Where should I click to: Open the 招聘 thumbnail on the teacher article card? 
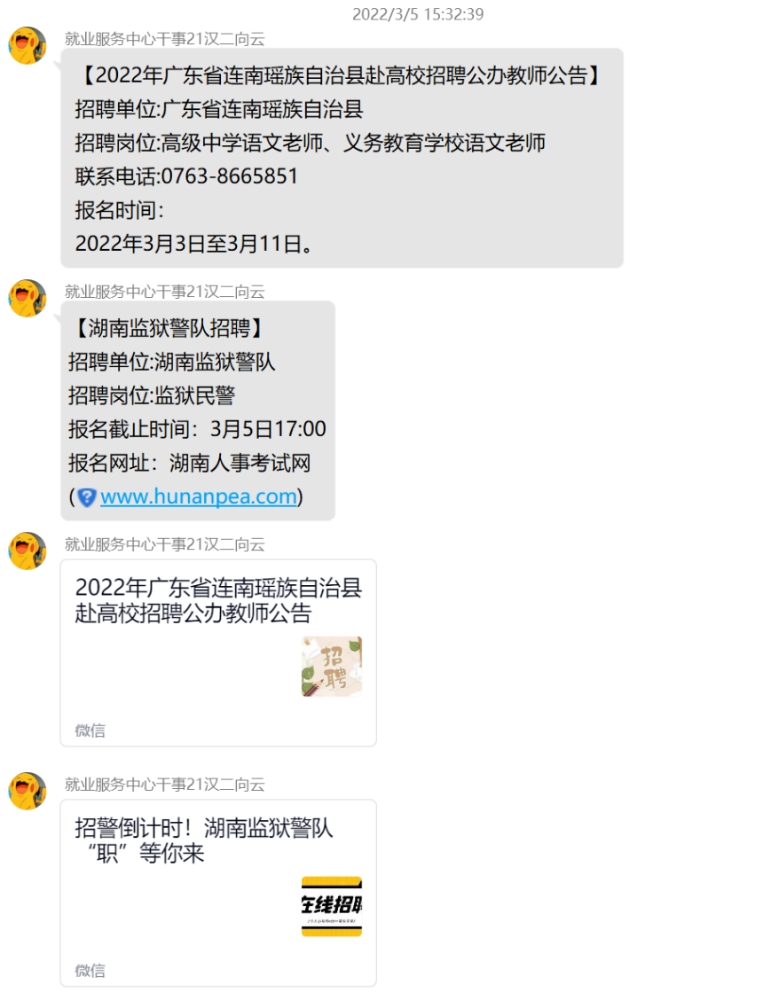pos(332,666)
